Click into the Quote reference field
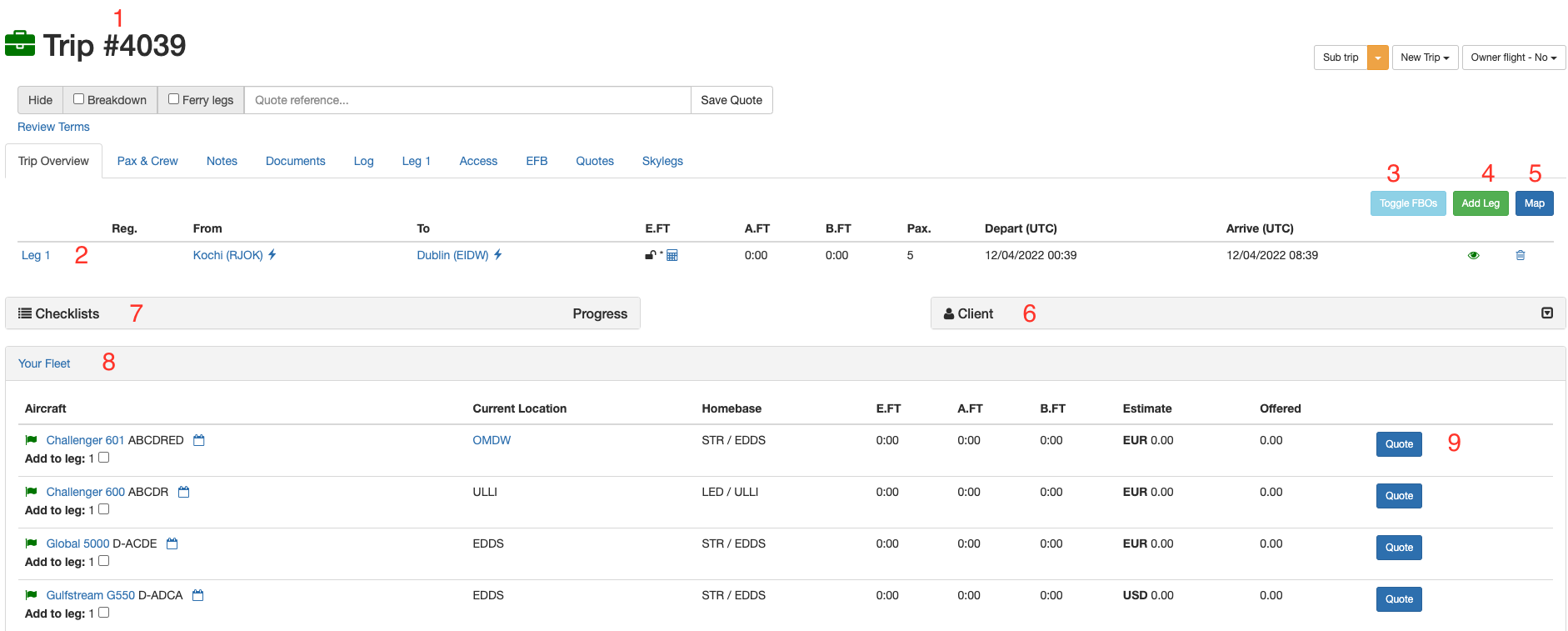The image size is (1568, 631). [467, 100]
